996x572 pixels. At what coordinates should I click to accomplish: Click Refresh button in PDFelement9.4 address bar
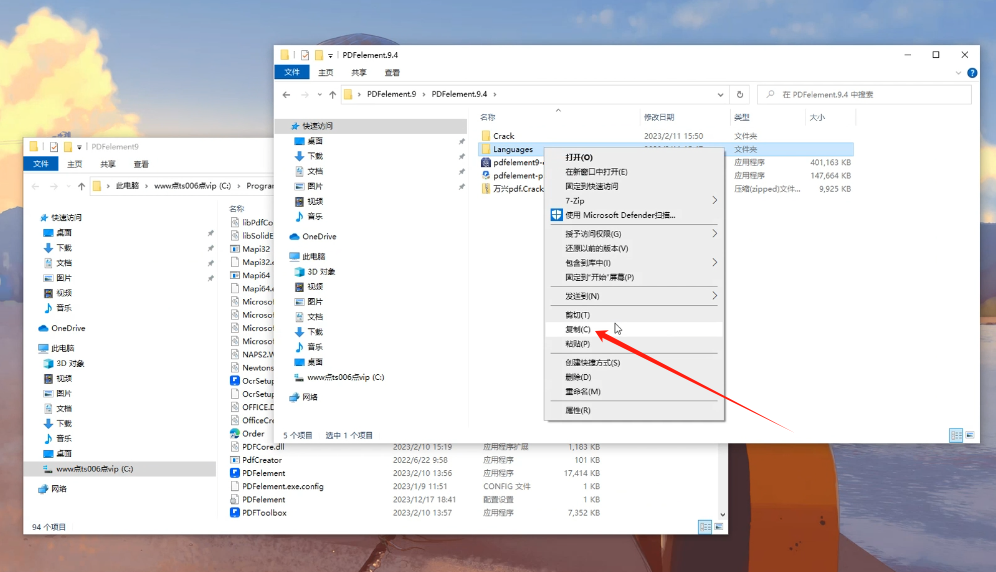coord(740,94)
